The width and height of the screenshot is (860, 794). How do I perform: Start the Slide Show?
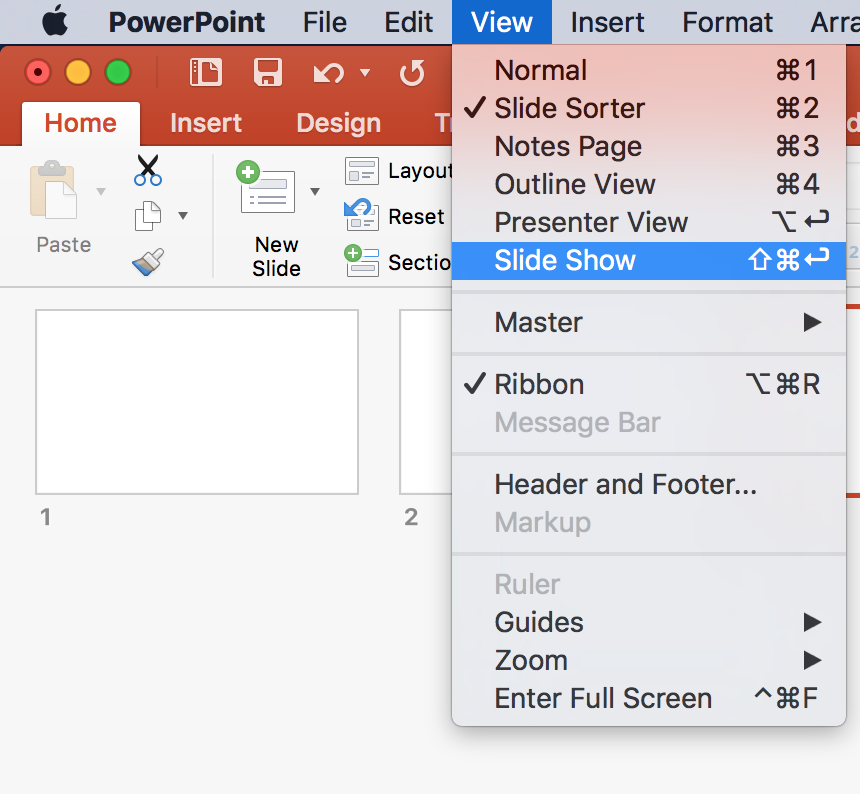pos(649,260)
